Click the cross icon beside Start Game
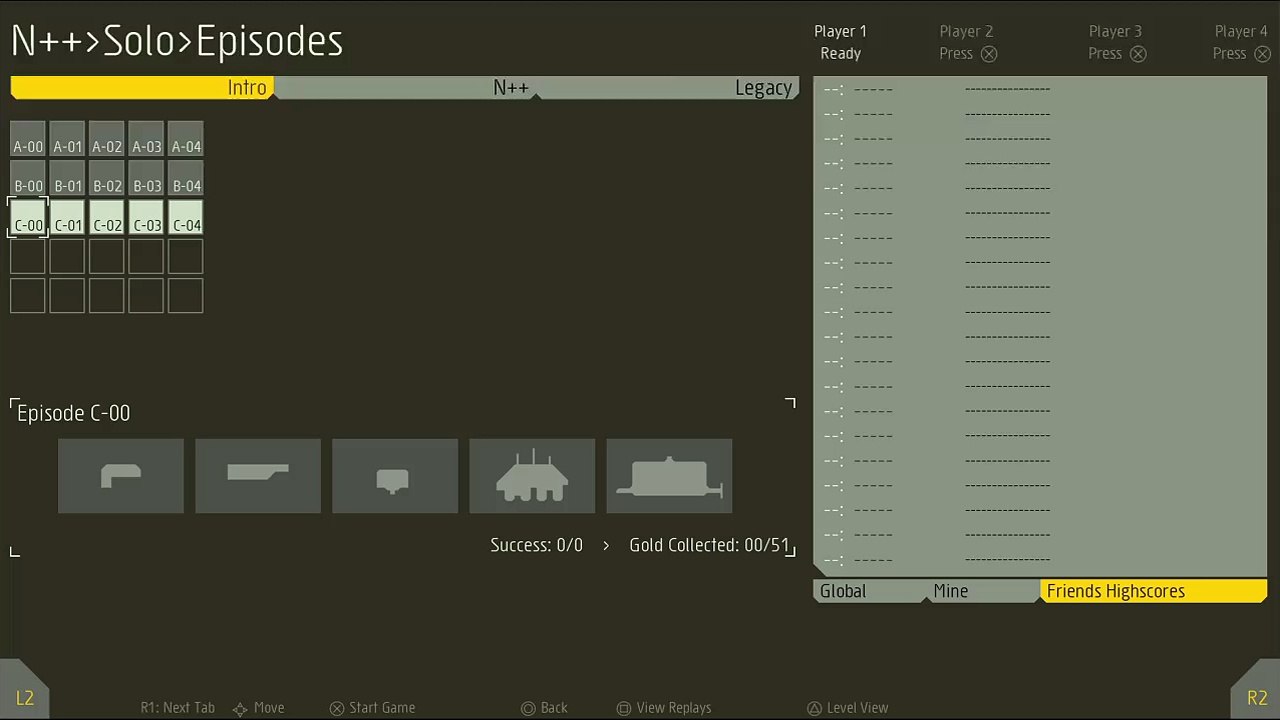 [337, 708]
